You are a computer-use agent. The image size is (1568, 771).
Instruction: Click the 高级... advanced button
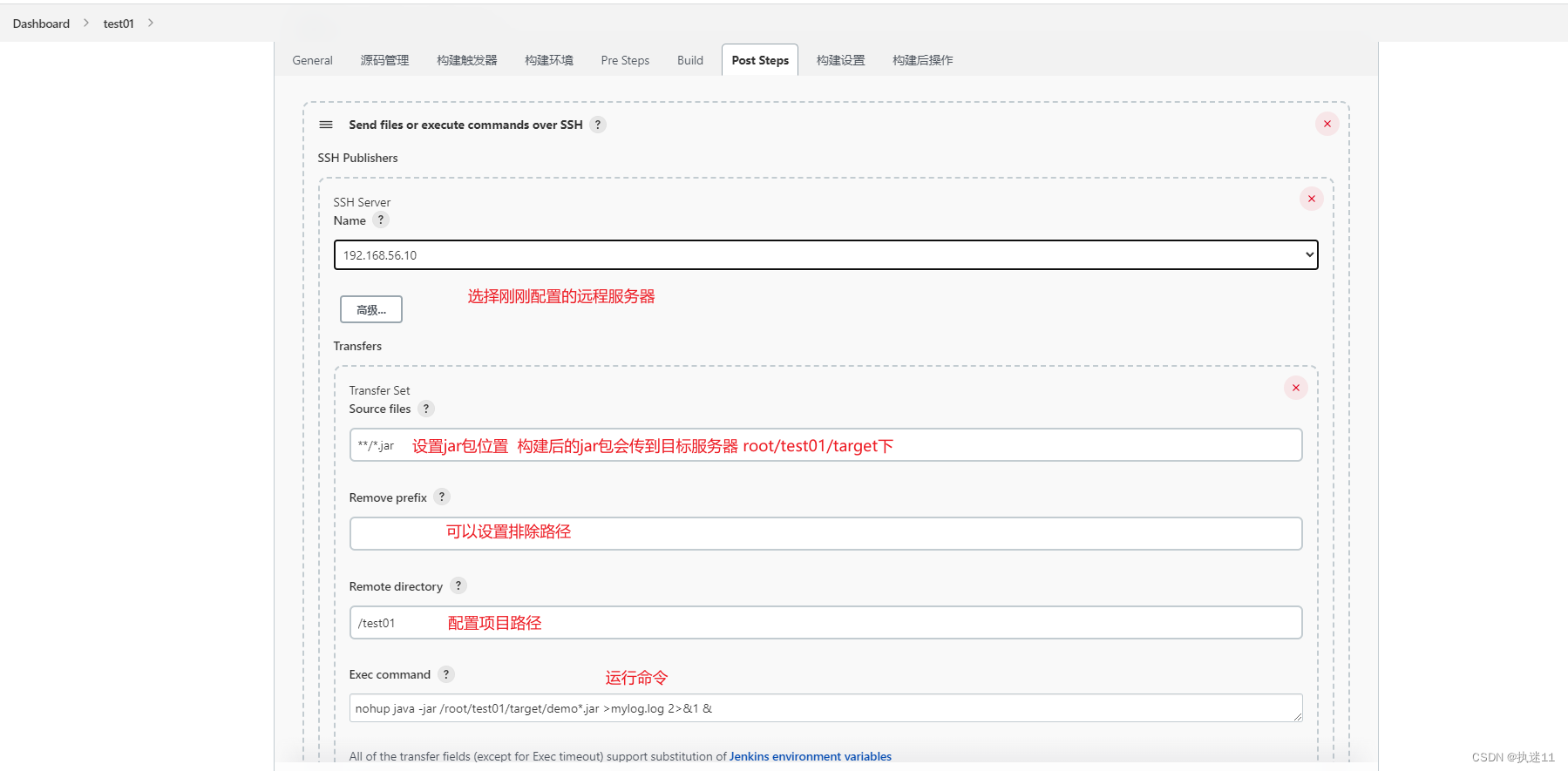[x=371, y=309]
